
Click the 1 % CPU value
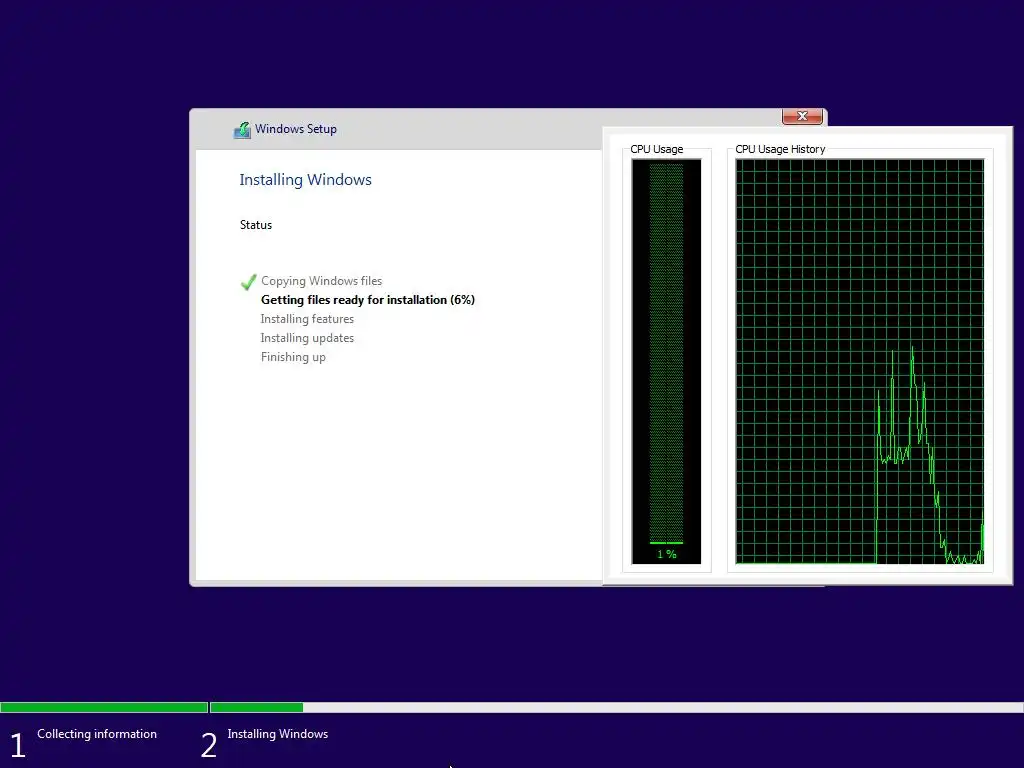(x=667, y=554)
